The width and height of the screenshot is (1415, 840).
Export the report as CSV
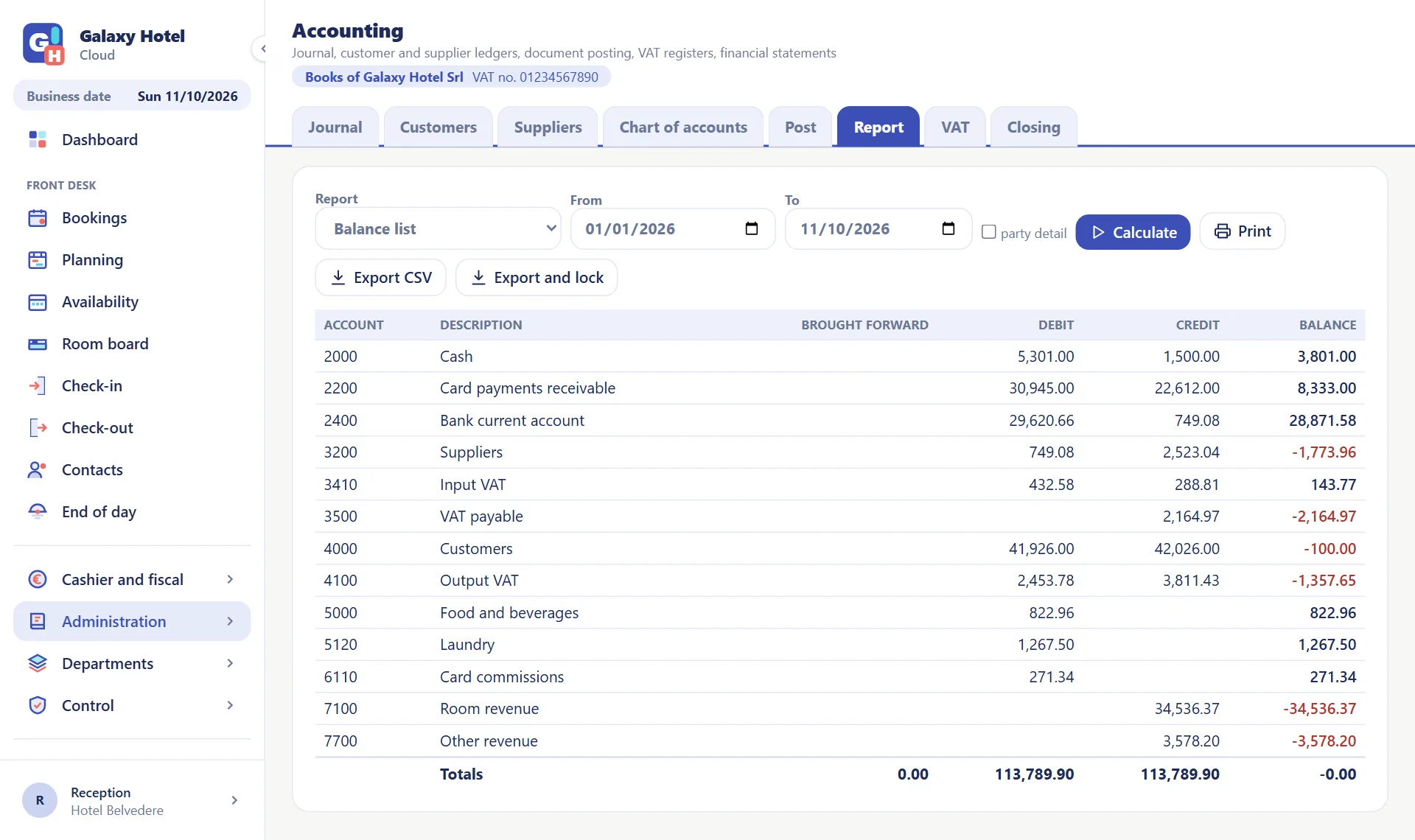click(x=381, y=277)
